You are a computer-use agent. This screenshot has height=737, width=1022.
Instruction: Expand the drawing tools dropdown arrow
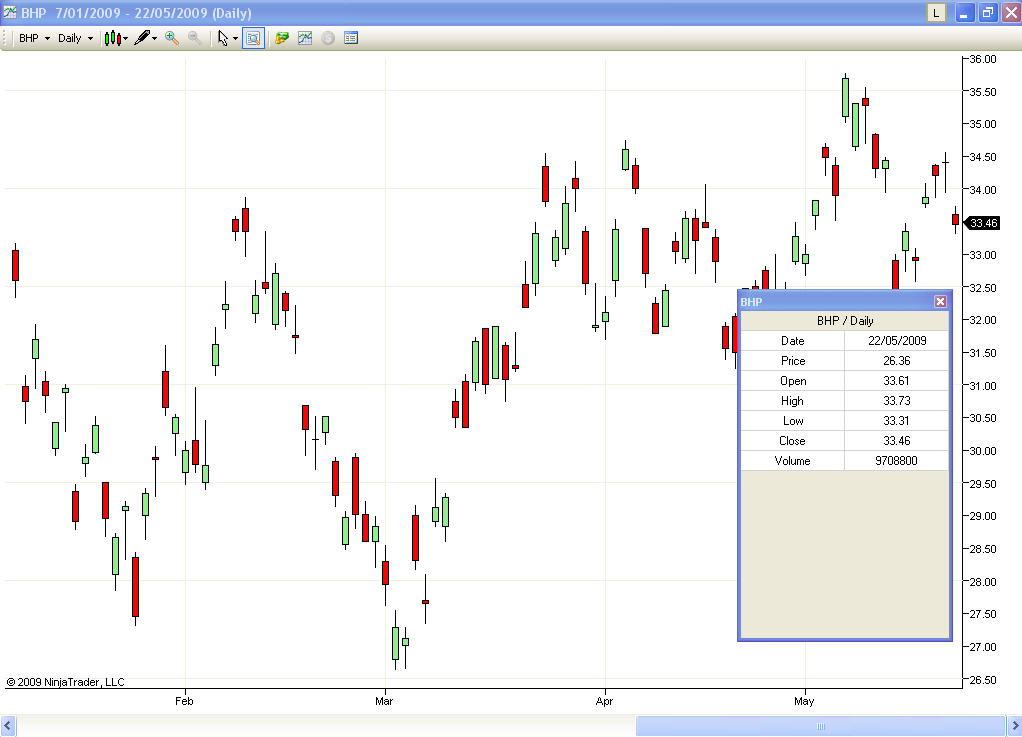click(x=154, y=38)
